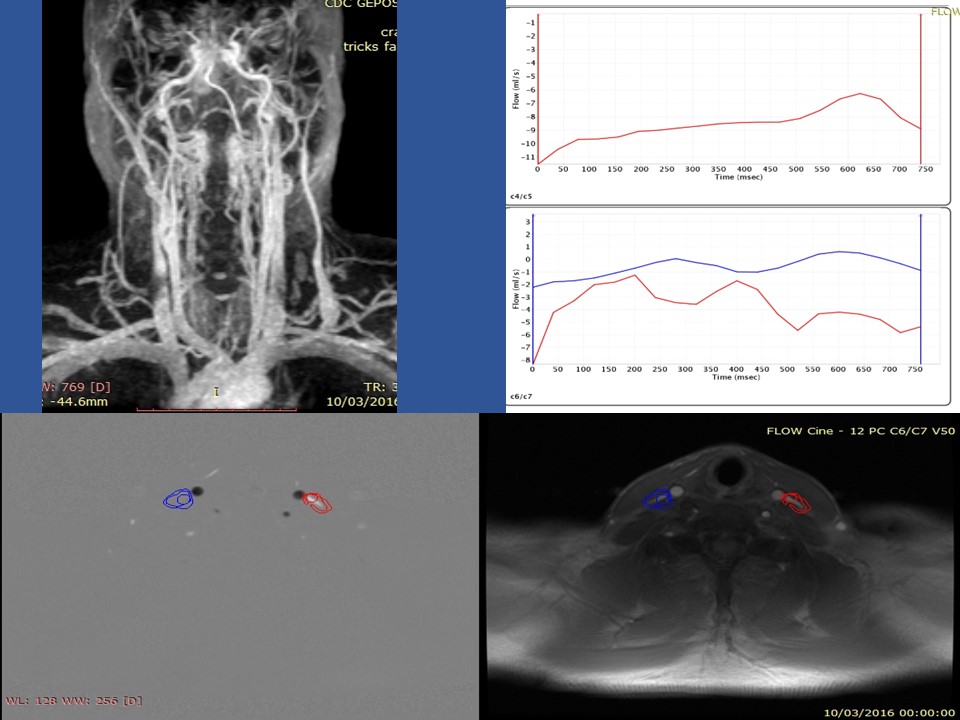
Task: Click the blue end marker line in the c6/c7 chart
Action: click(921, 289)
